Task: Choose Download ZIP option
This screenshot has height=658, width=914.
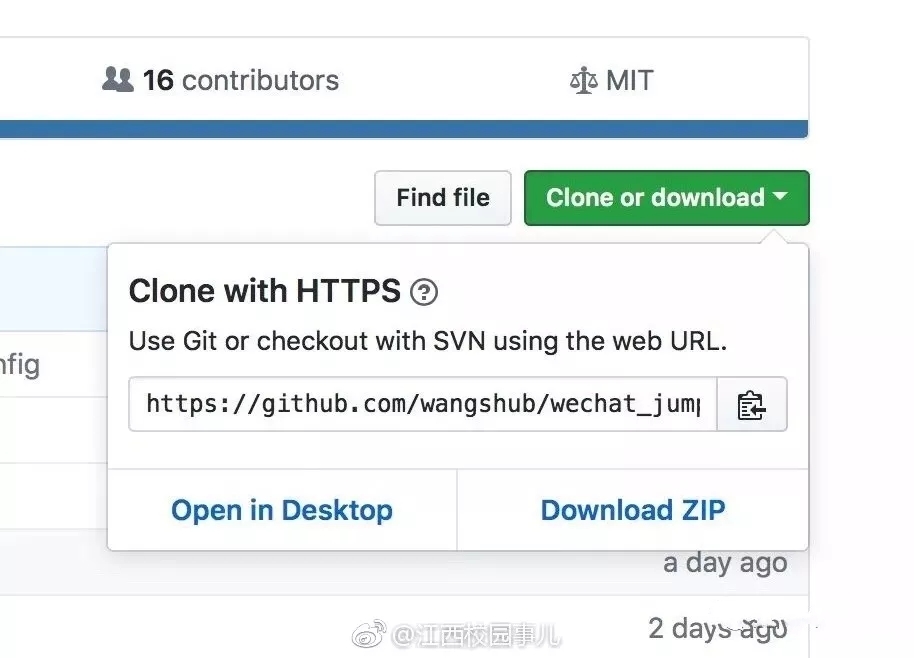Action: point(633,510)
